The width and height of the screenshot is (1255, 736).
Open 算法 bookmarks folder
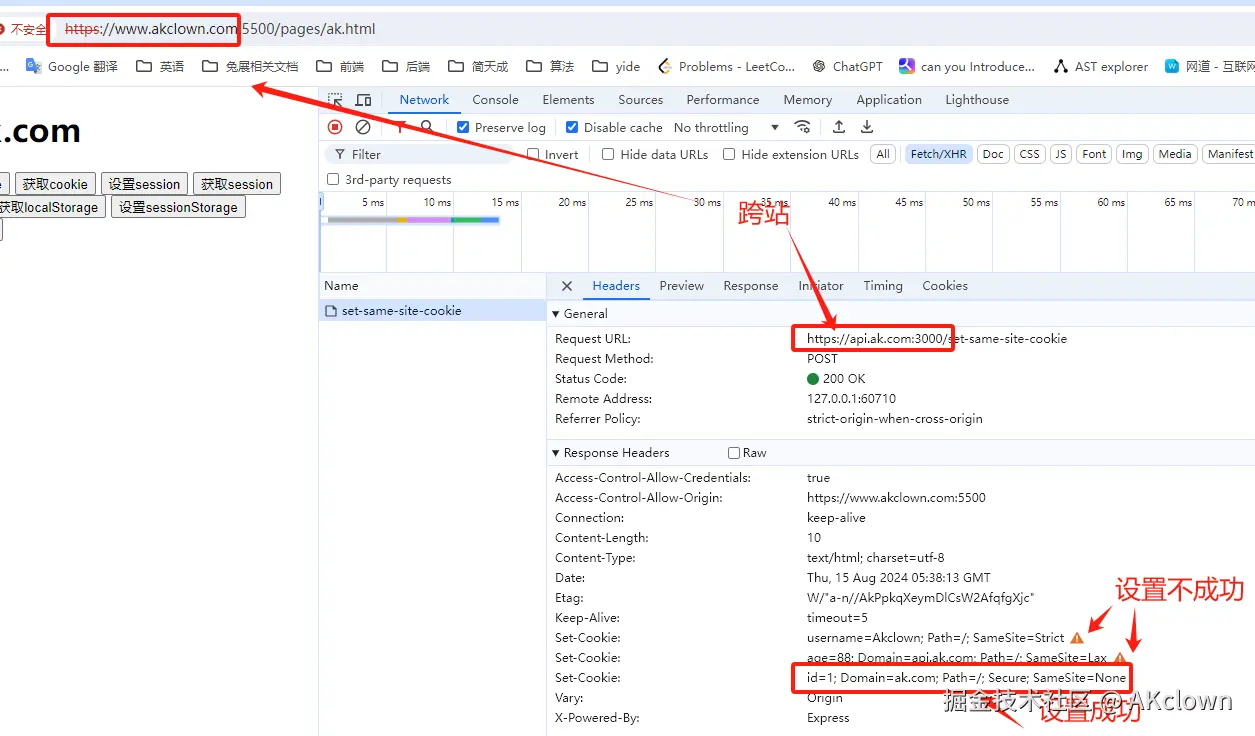[550, 66]
